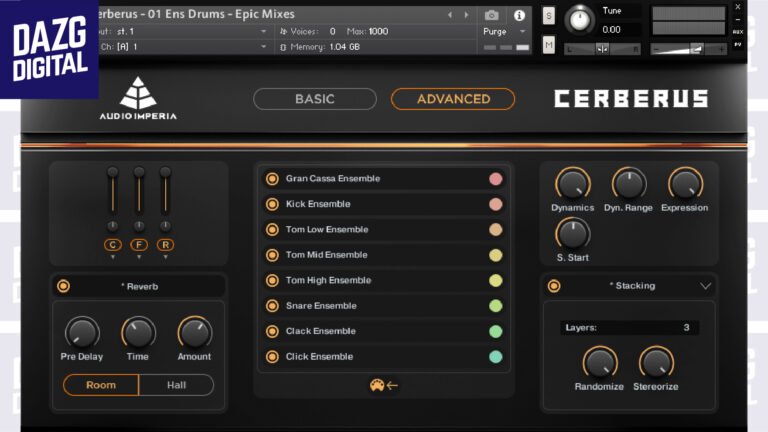Image resolution: width=768 pixels, height=432 pixels.
Task: Click the Tom High Ensemble color swatch
Action: pyautogui.click(x=496, y=281)
